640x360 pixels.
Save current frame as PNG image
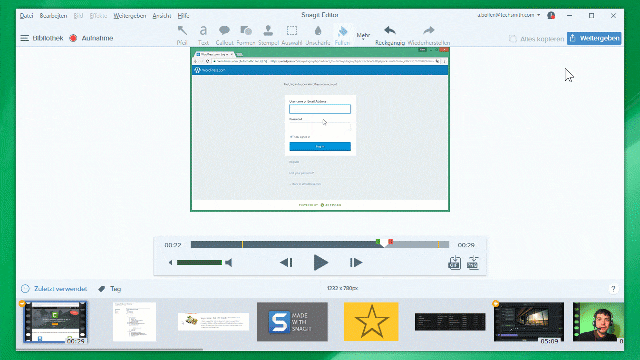pos(473,263)
